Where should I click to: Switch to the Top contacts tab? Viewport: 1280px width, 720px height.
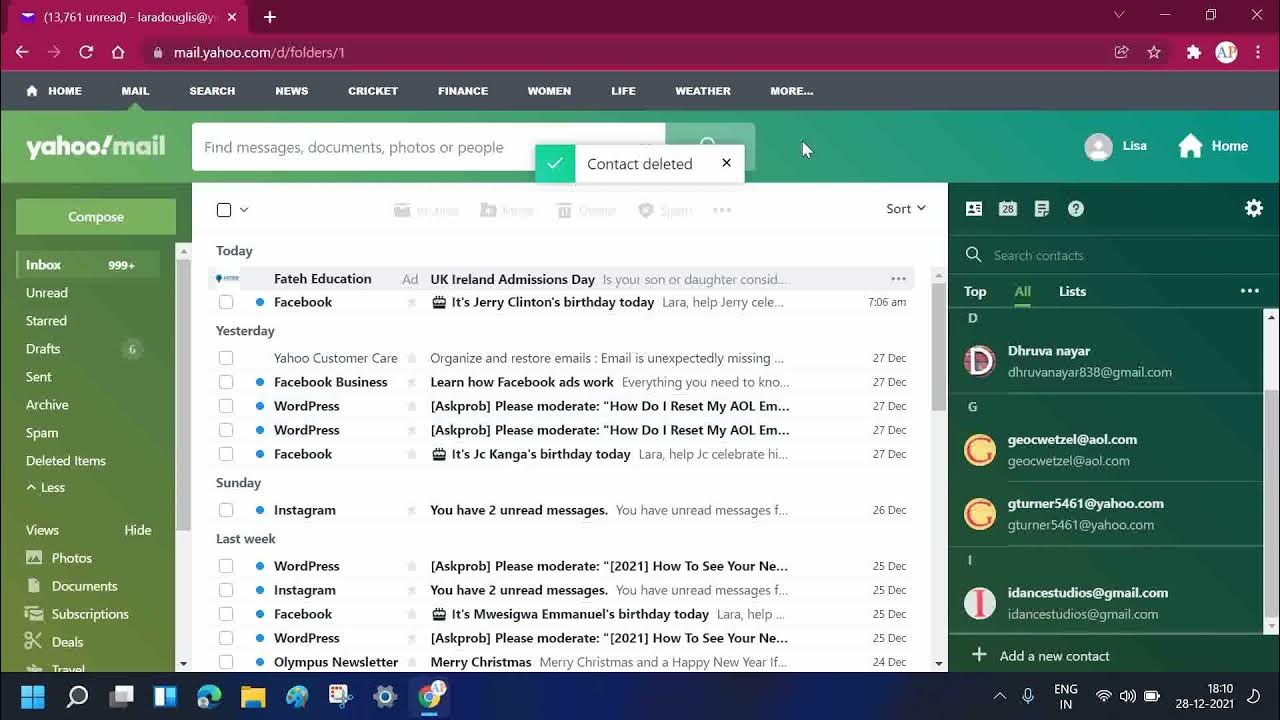[975, 291]
